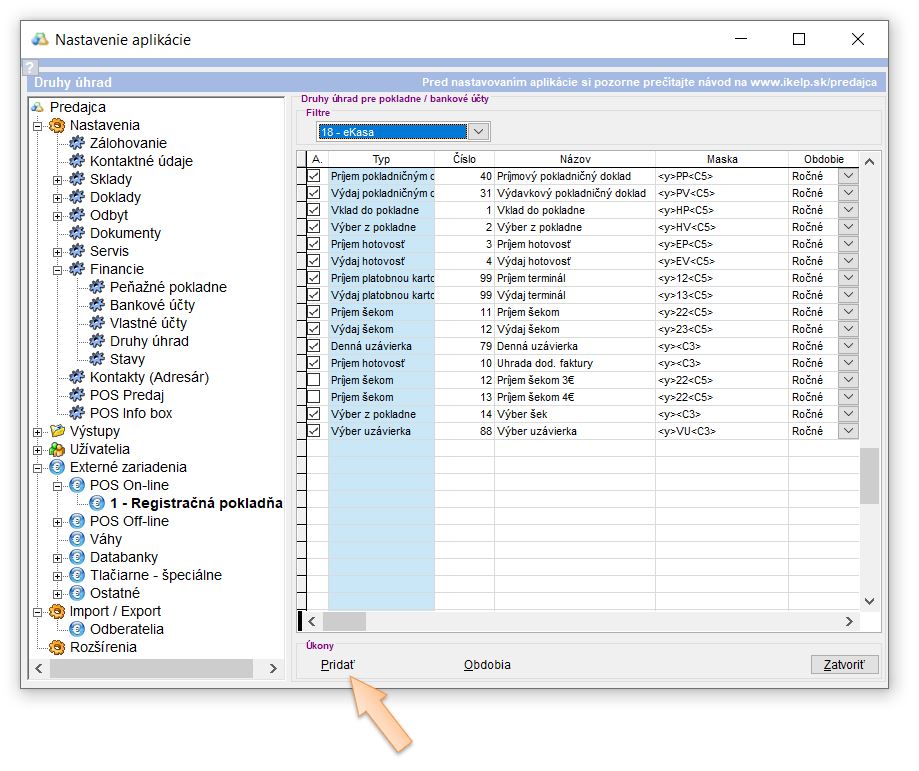This screenshot has height=771, width=919.
Task: Click the gear icon next to Peňažné pokladne
Action: click(x=97, y=287)
